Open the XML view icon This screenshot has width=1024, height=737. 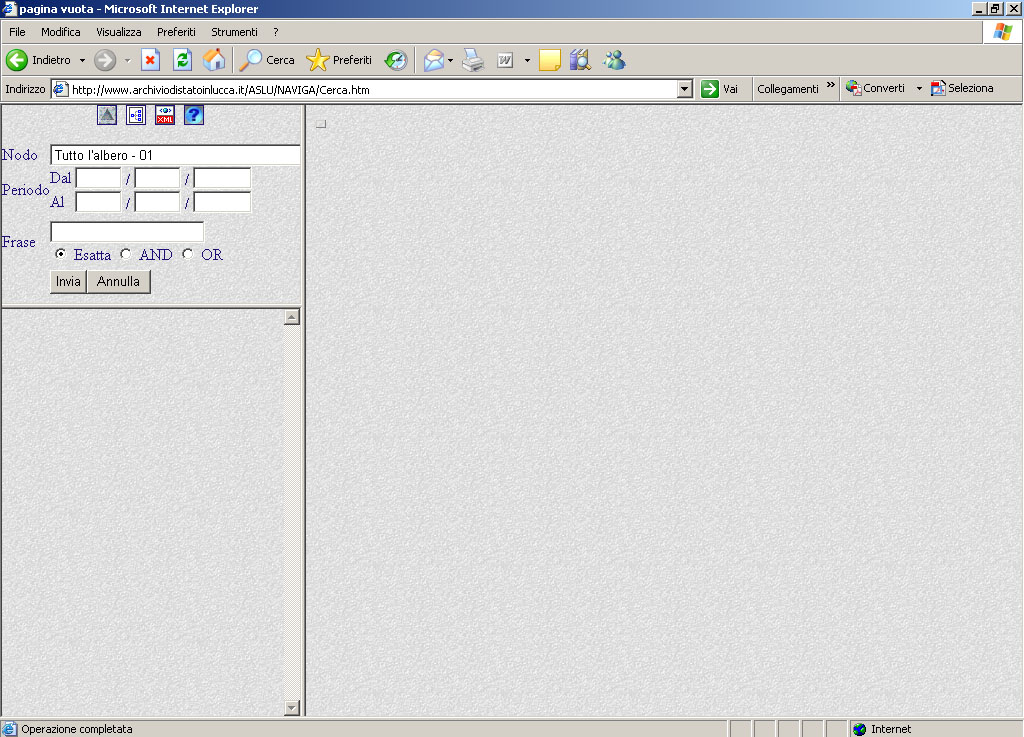click(x=165, y=115)
